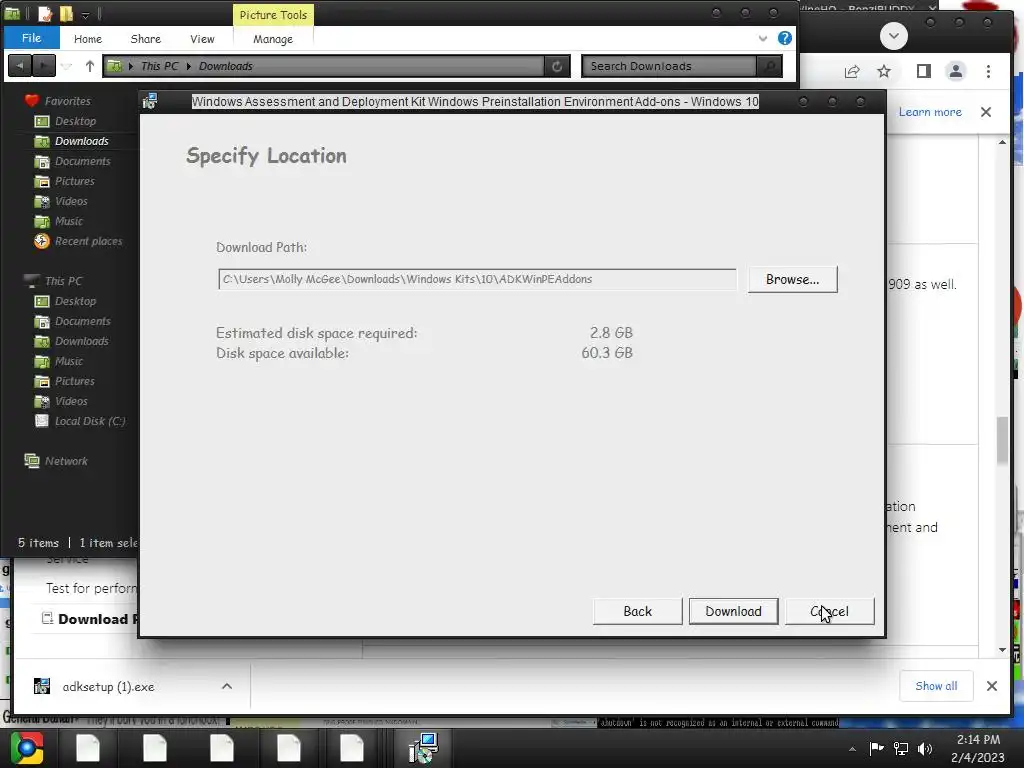Switch to the Share ribbon tab
This screenshot has height=768, width=1024.
point(146,39)
